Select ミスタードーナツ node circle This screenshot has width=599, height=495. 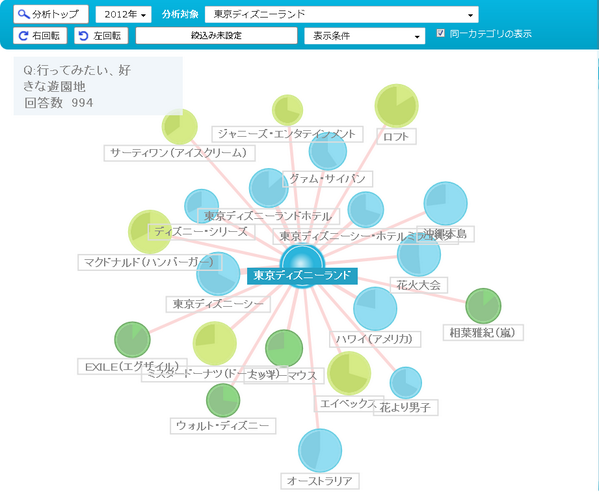point(215,343)
